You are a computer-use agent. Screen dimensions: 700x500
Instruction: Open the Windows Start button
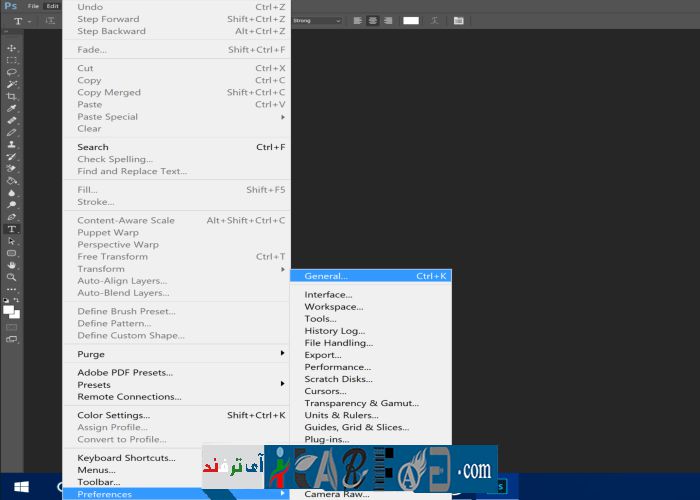(21, 487)
